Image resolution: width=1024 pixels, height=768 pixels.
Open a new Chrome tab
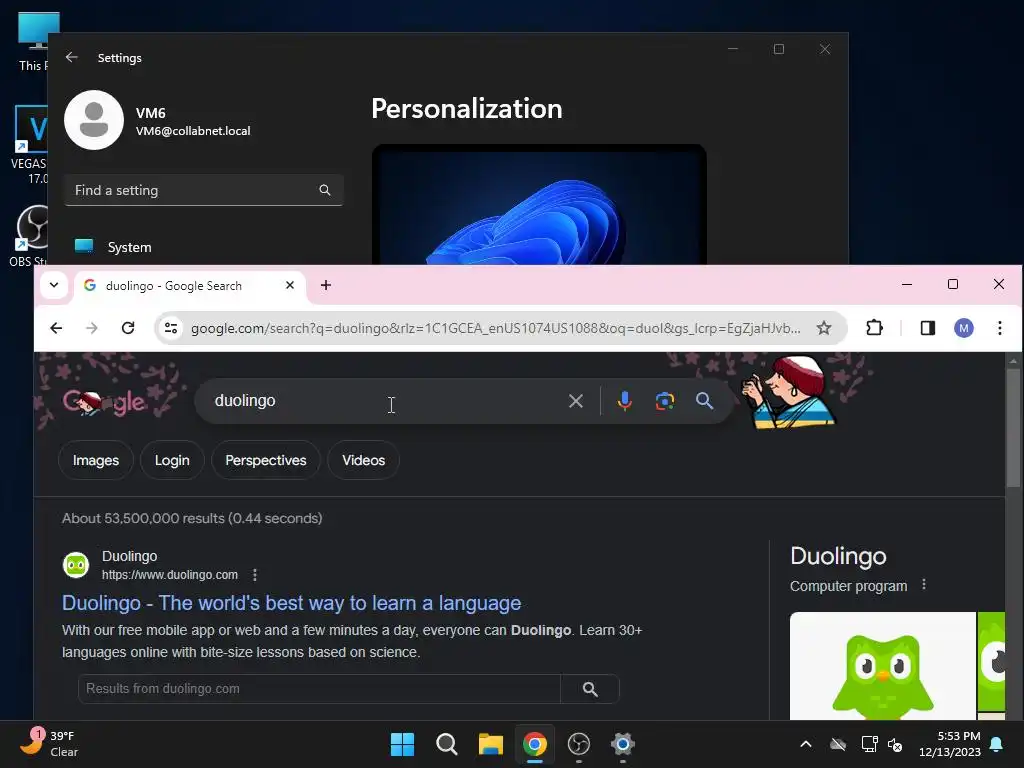[326, 285]
